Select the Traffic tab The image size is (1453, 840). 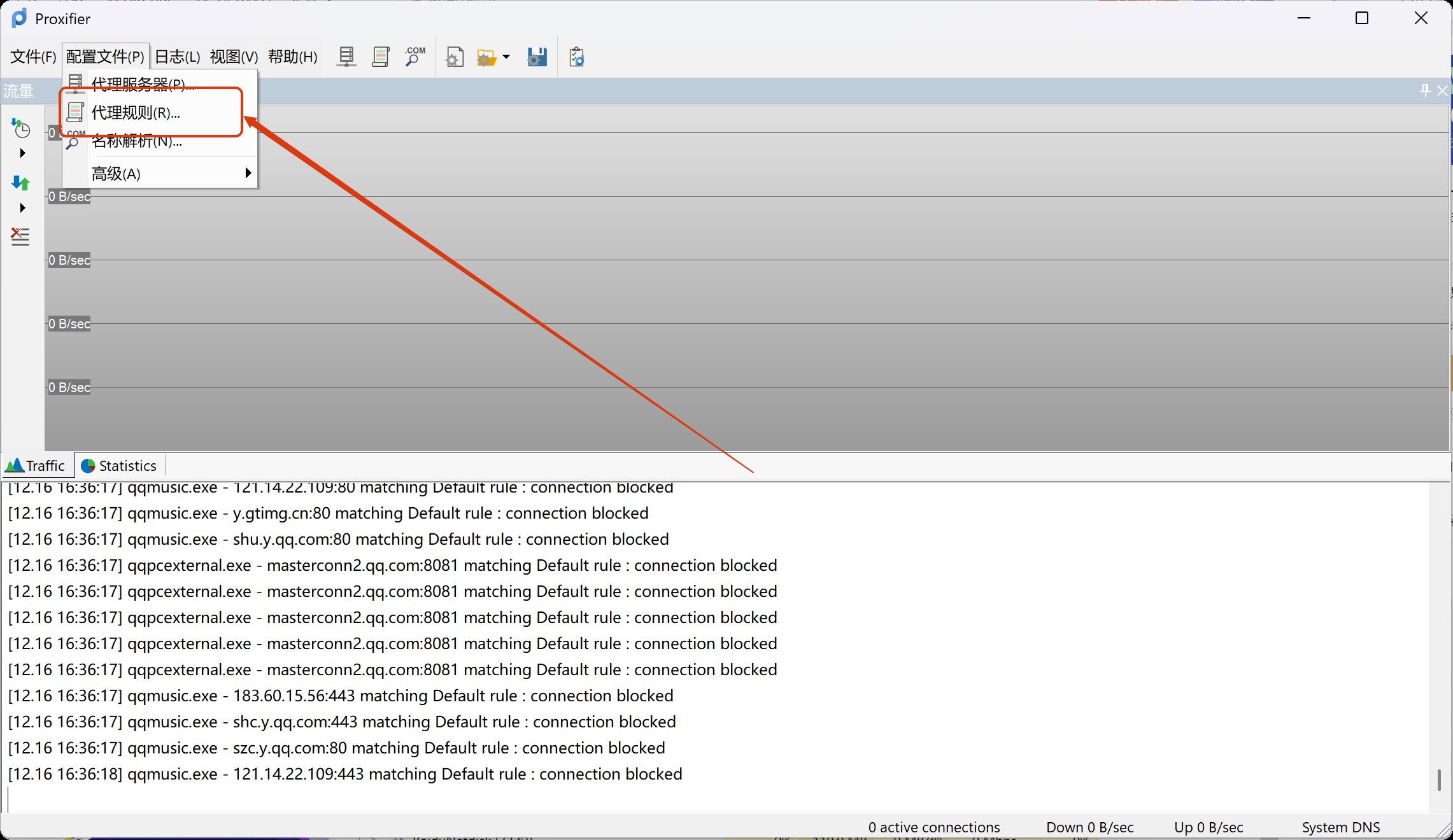[37, 466]
